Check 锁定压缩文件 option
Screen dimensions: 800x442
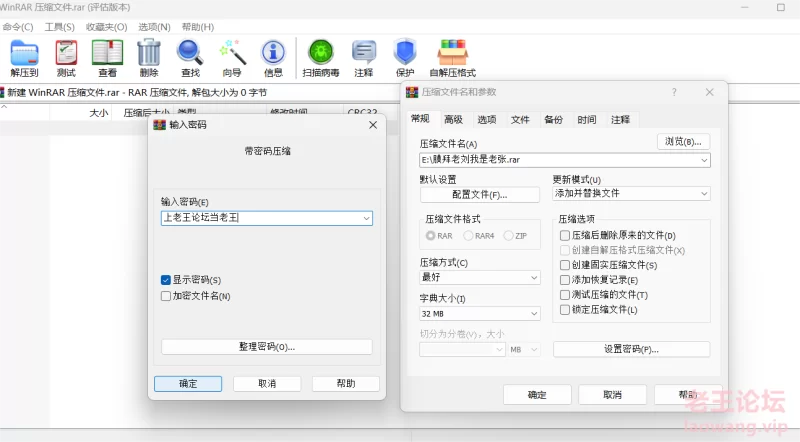tap(565, 310)
